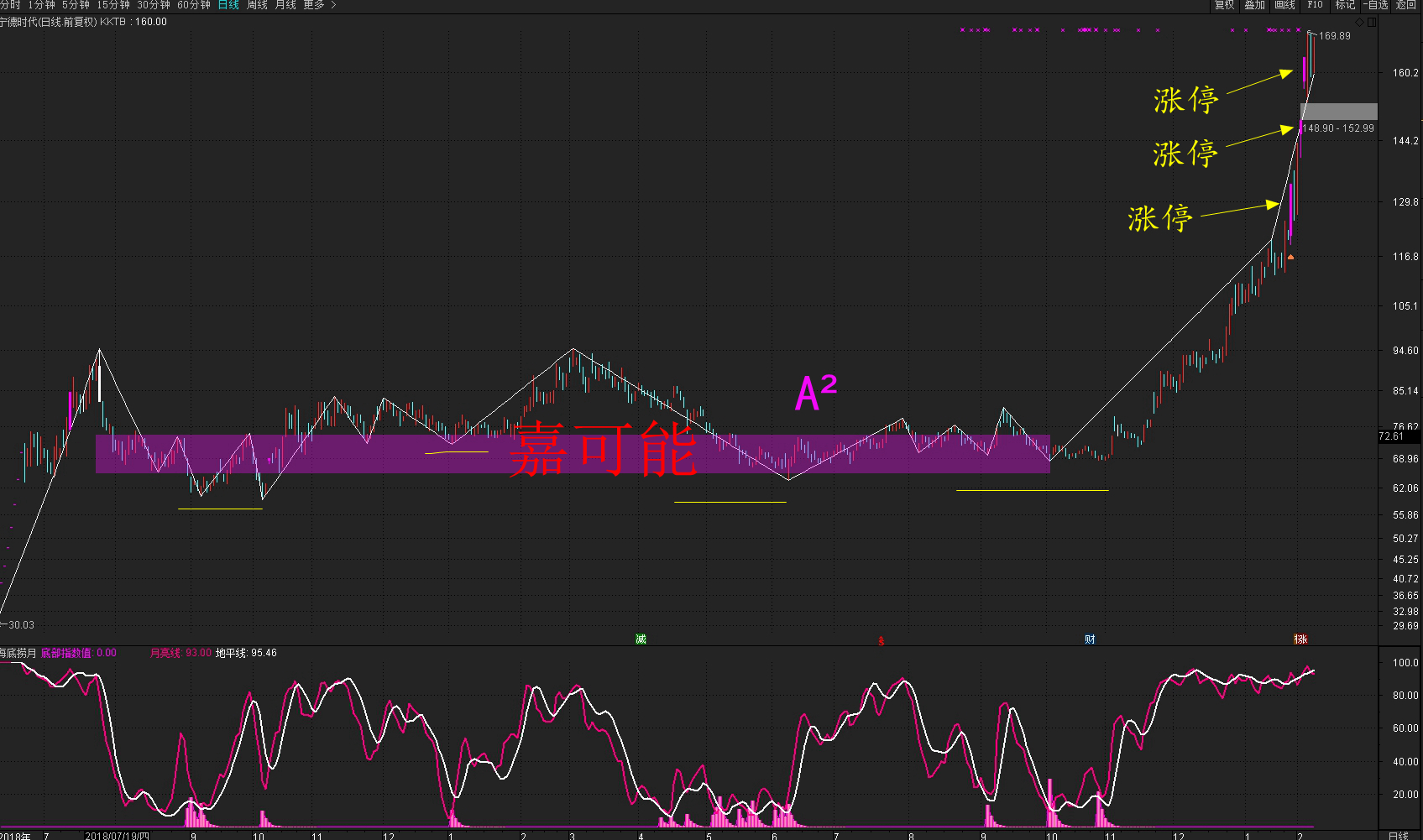Switch to the 15分钟 period tab
Viewport: 1423px width, 840px height.
pos(113,5)
